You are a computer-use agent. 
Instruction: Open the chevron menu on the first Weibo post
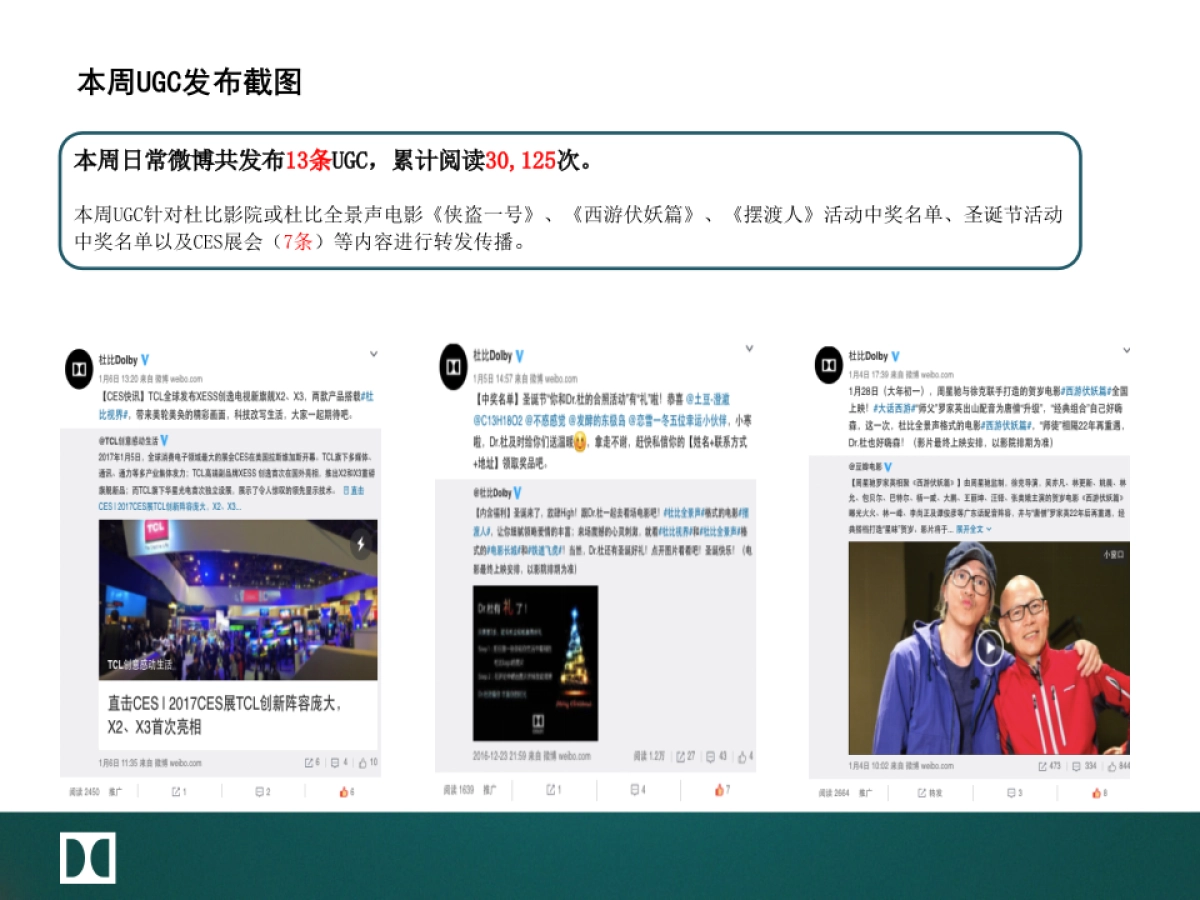(374, 354)
